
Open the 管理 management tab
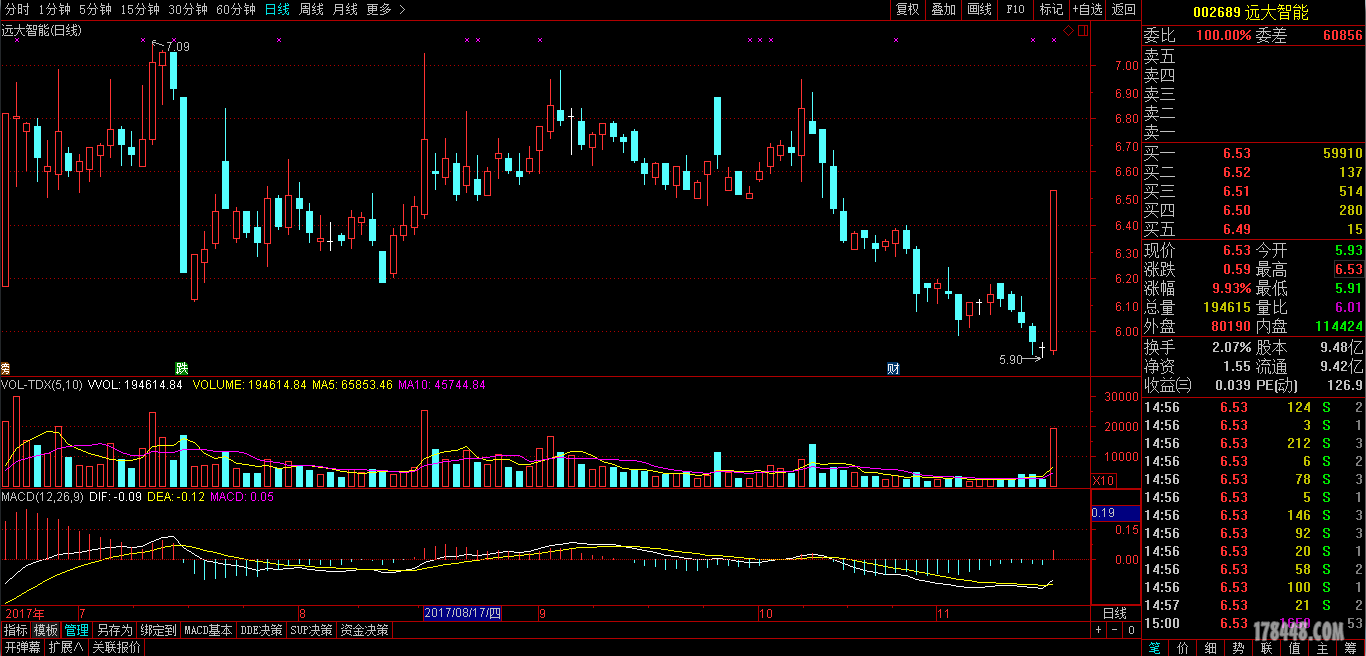pos(77,630)
